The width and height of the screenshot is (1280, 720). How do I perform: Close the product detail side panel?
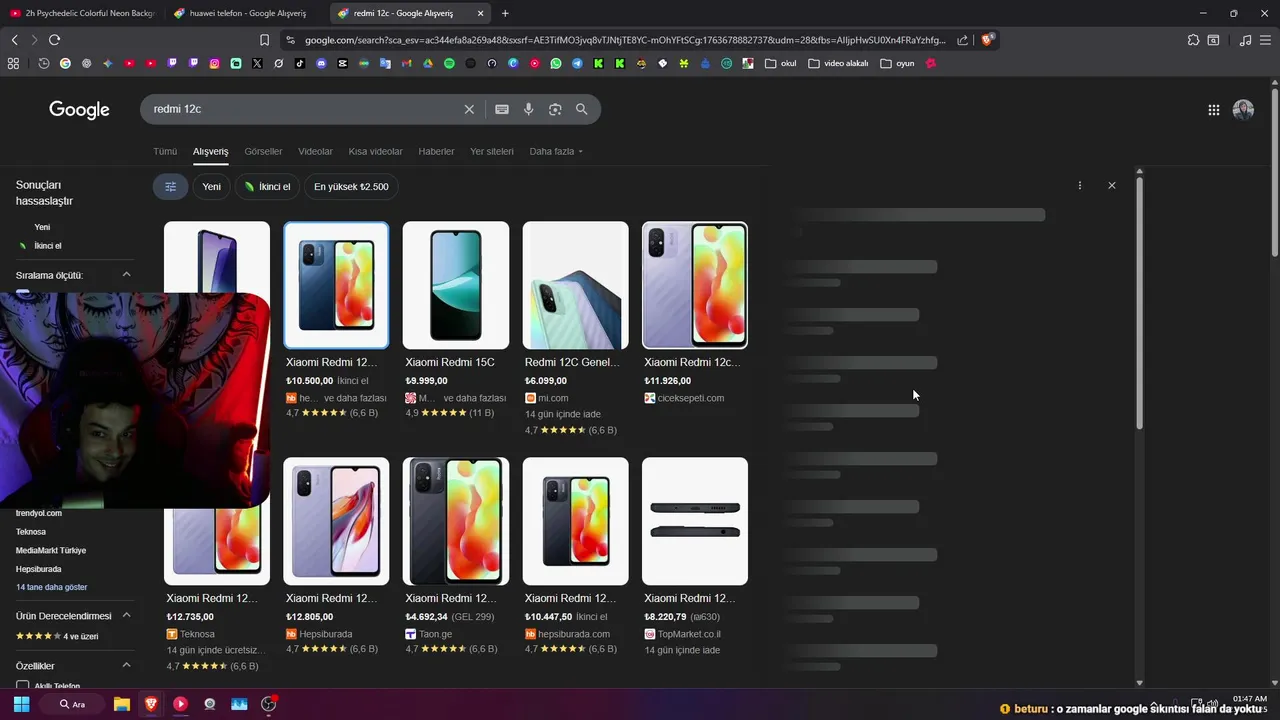1111,185
